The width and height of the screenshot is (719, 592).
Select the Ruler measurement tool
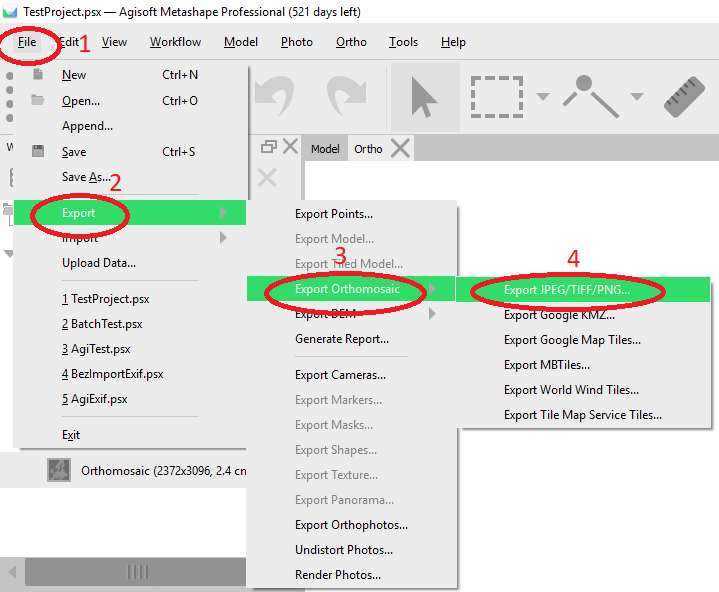coord(684,97)
